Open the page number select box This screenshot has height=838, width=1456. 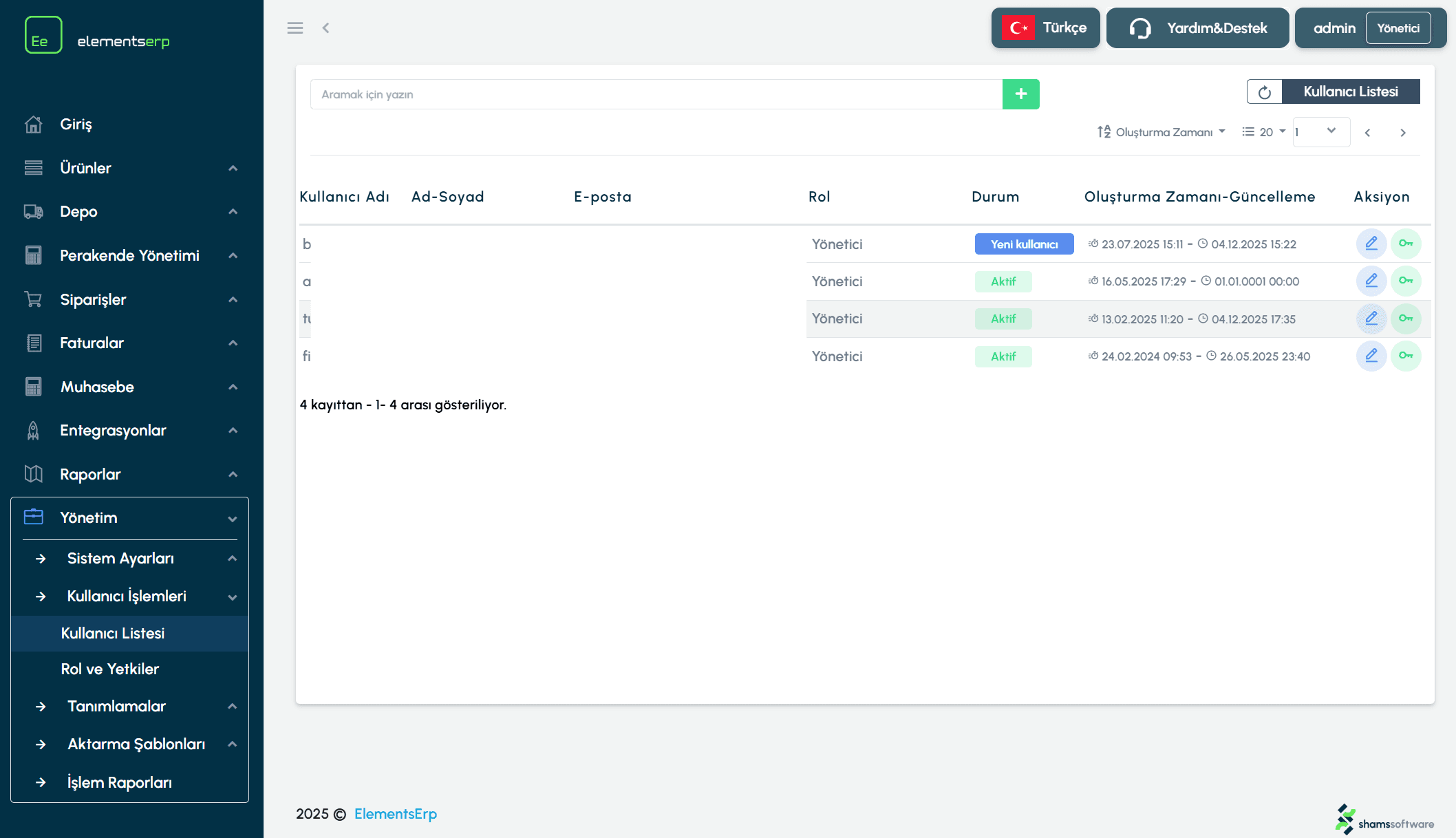pyautogui.click(x=1320, y=132)
